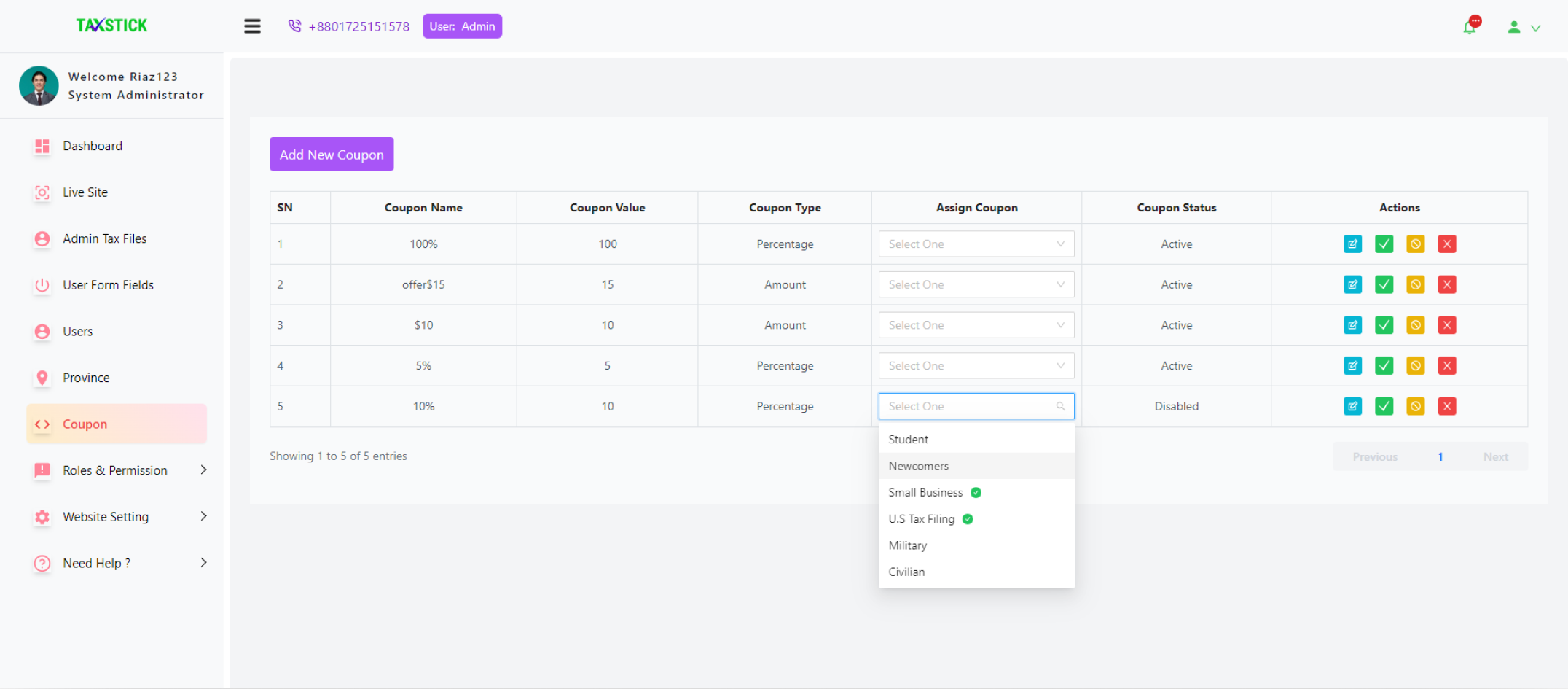Click the phone icon in header

pos(294,26)
